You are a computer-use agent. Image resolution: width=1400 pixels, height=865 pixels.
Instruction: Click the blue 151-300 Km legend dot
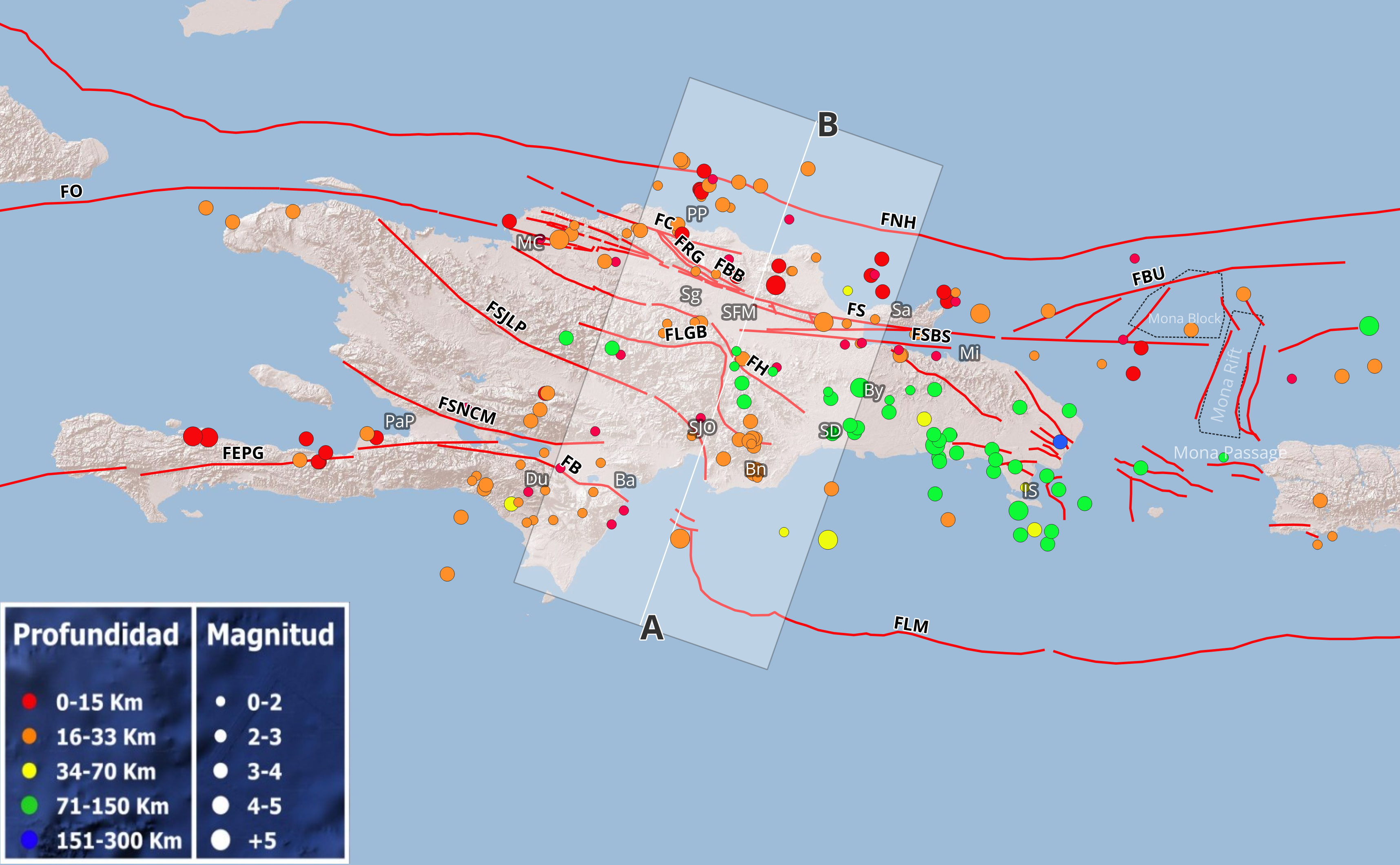29,840
